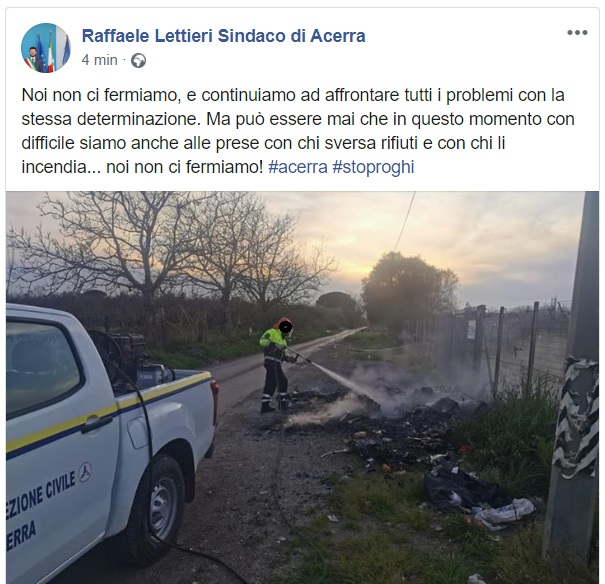Open the post options three-dot menu
This screenshot has width=605, height=584.
point(577,33)
